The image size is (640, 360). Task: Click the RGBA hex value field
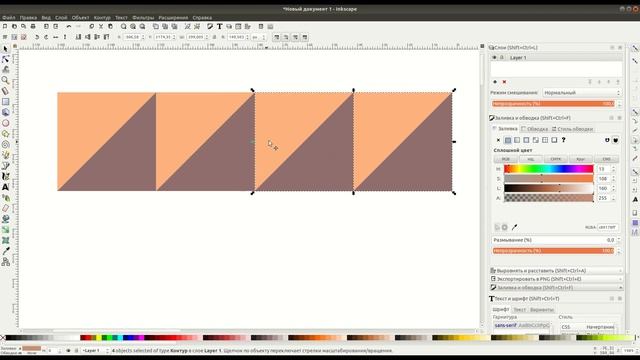coord(607,227)
